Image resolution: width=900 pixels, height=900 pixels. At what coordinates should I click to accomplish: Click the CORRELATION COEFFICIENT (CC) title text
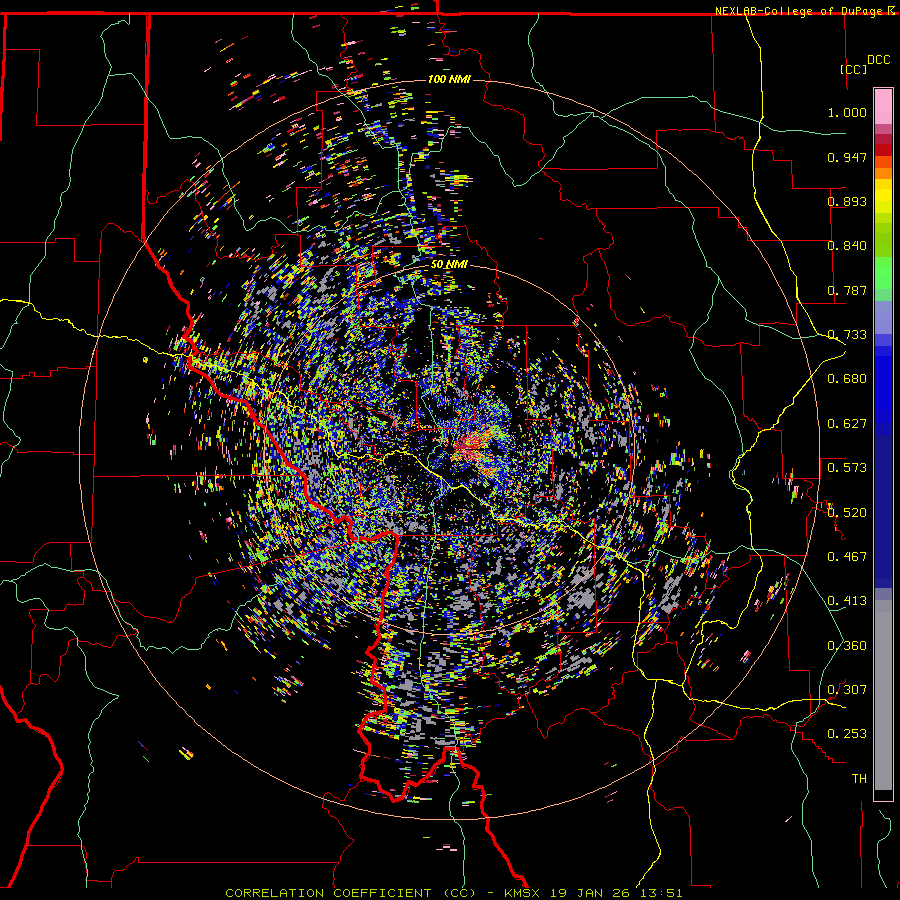(351, 893)
